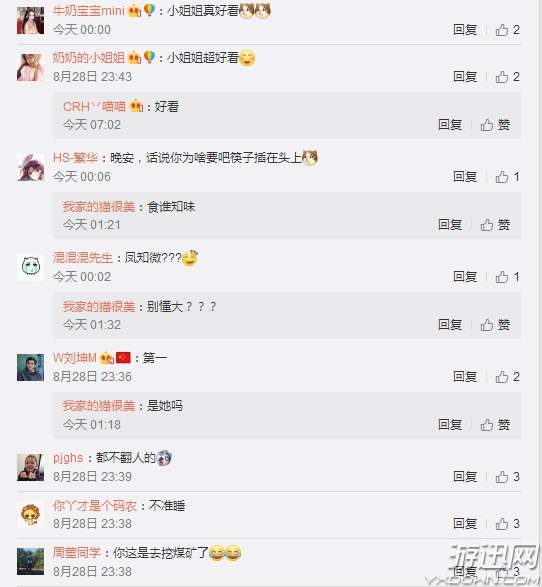Like 你丫才是个码农's 不准睡 comment
Screen dimensions: 542x587
(507, 523)
